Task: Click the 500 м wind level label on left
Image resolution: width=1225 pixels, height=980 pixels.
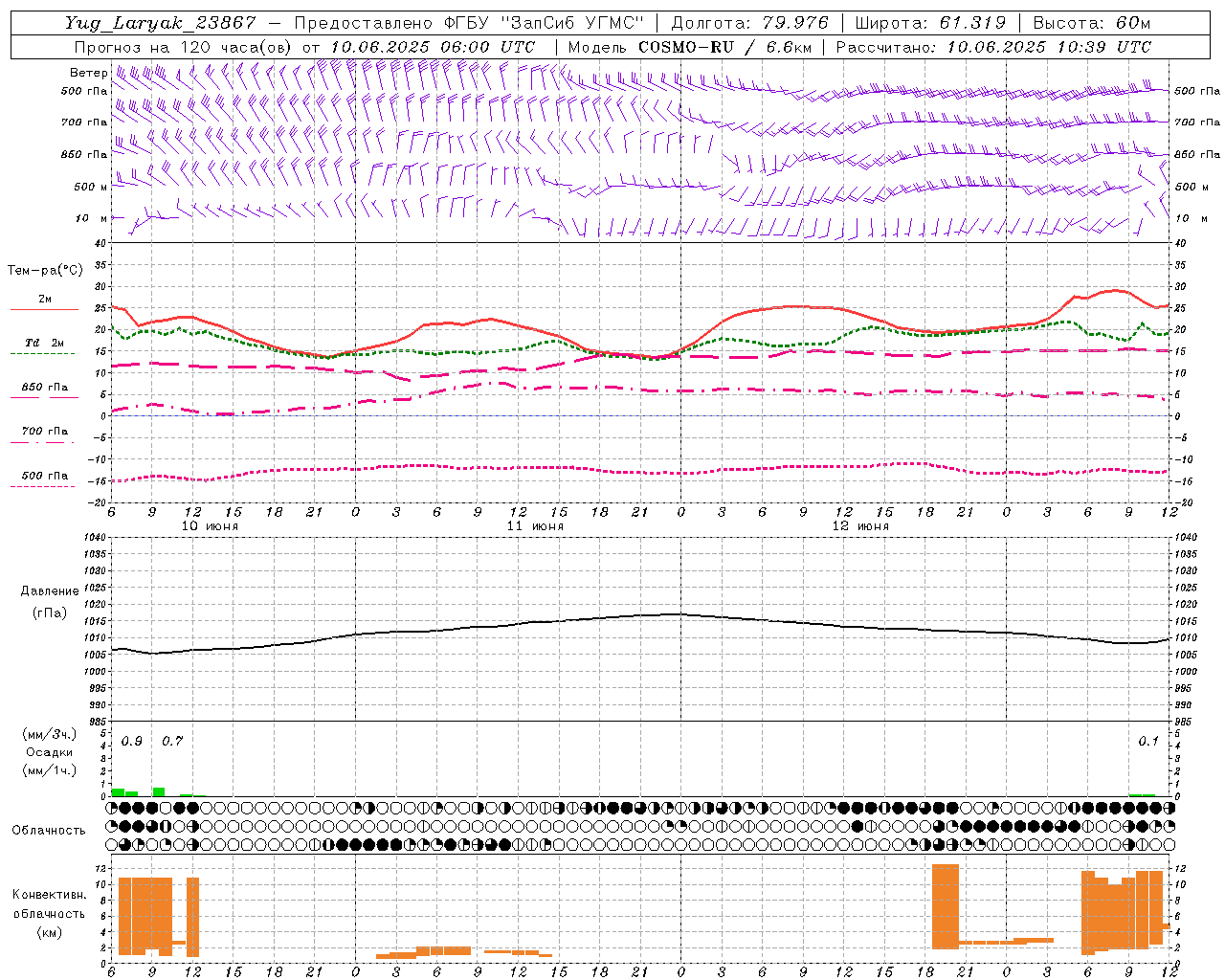Action: (91, 187)
